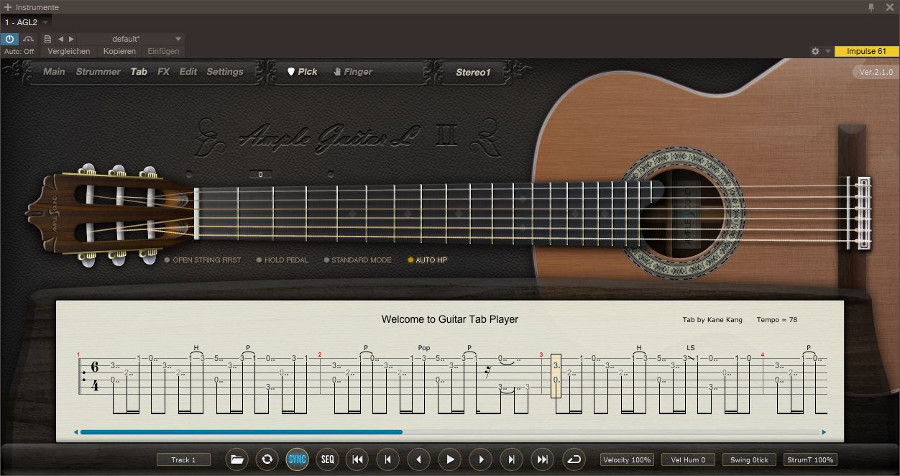Start tab playback with play button

450,459
